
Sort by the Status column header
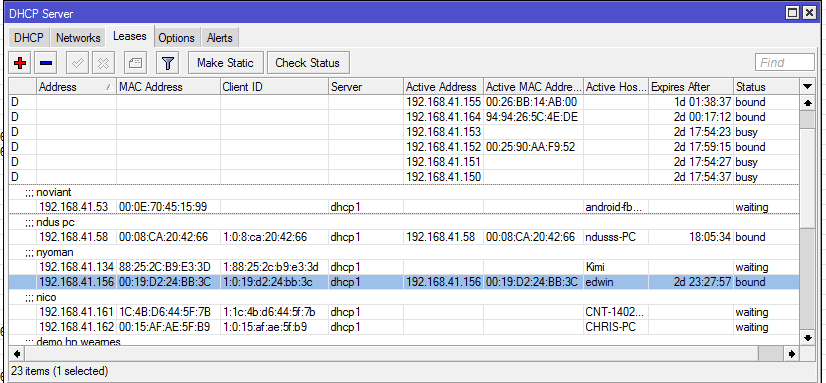766,86
